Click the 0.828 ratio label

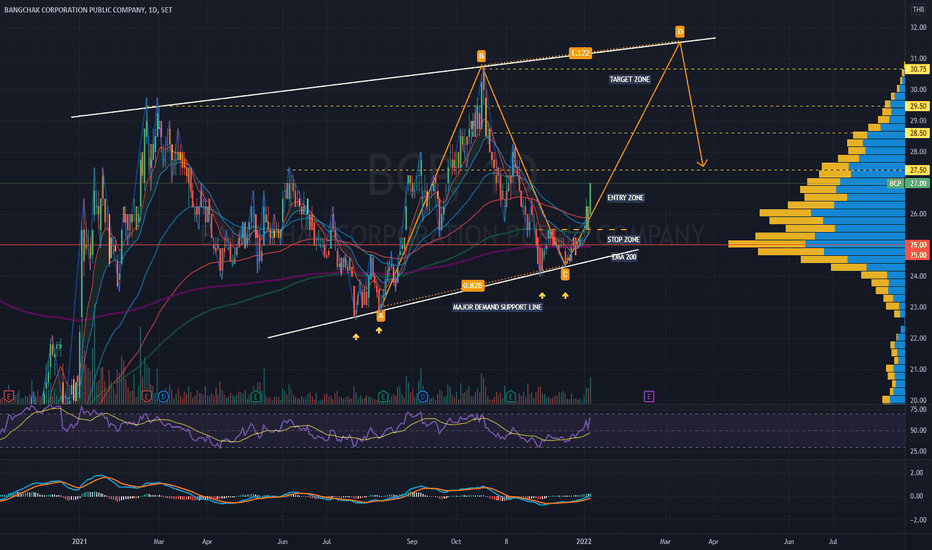pyautogui.click(x=473, y=285)
